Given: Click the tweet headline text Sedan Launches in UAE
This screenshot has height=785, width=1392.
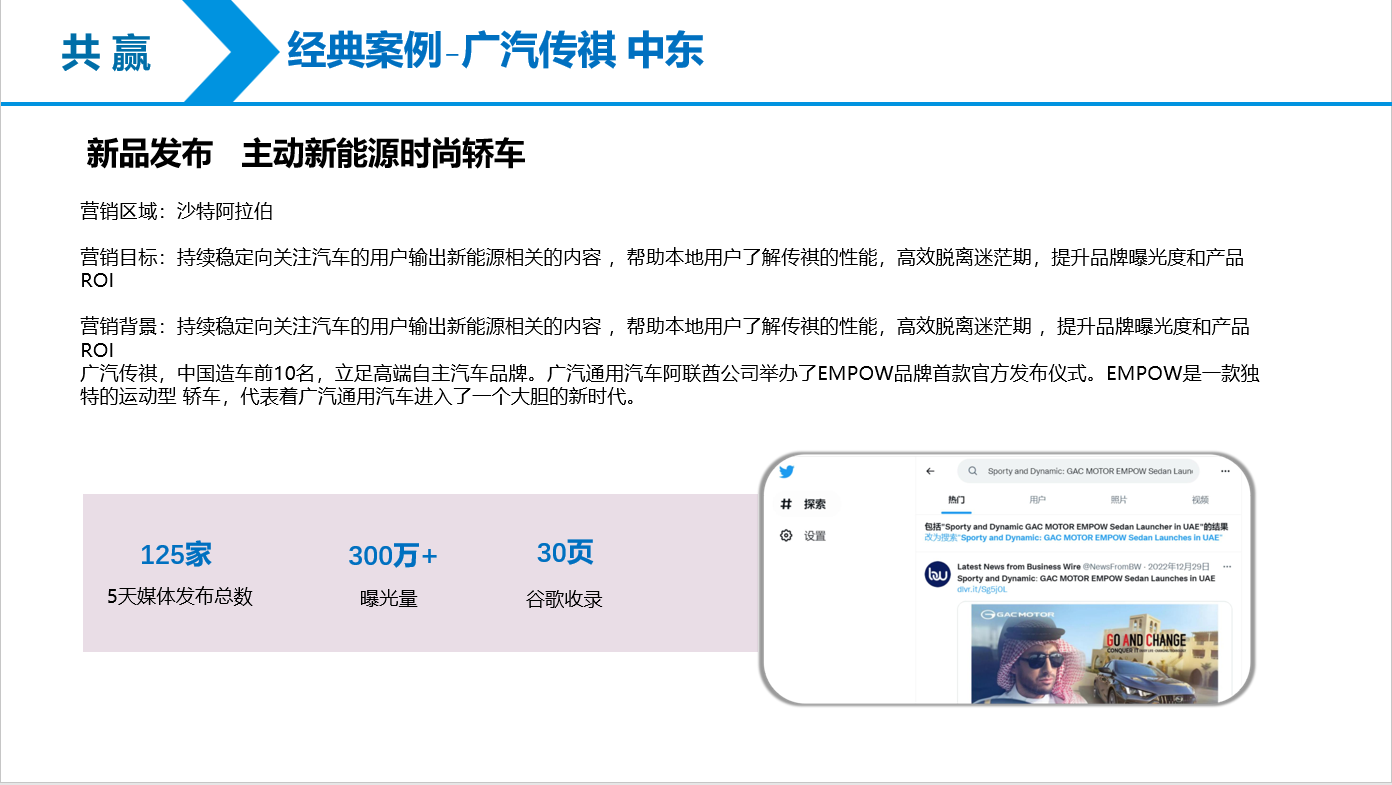Looking at the screenshot, I should click(x=1086, y=578).
